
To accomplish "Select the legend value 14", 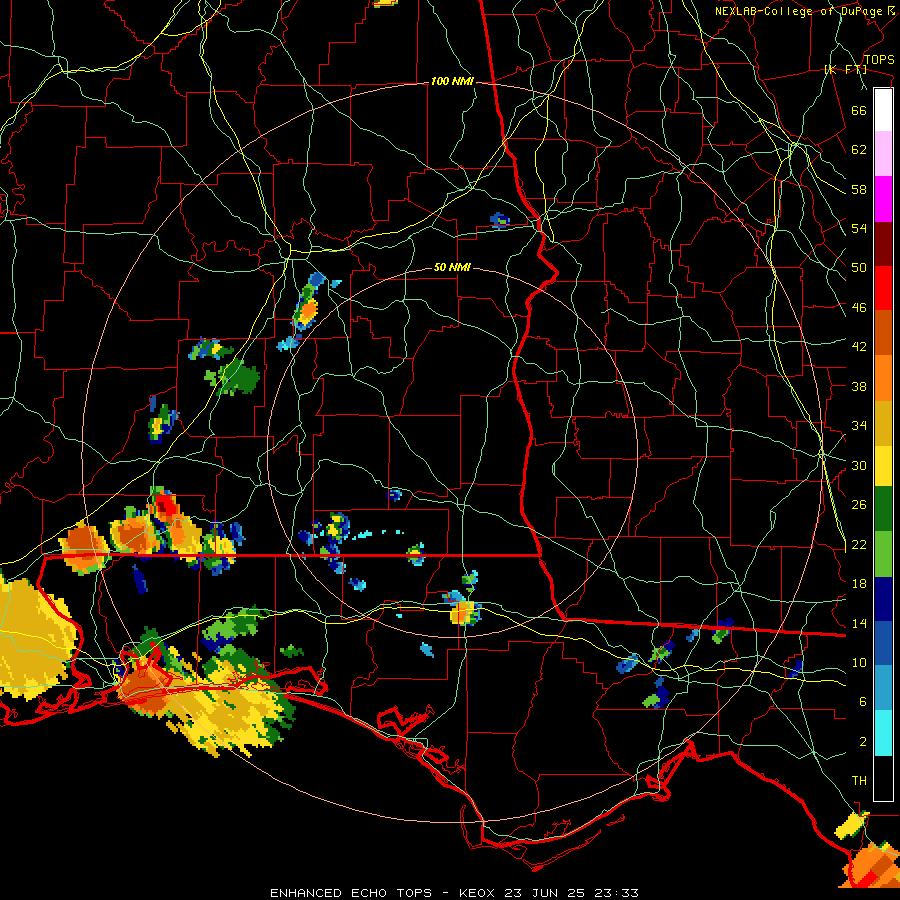I will (859, 623).
